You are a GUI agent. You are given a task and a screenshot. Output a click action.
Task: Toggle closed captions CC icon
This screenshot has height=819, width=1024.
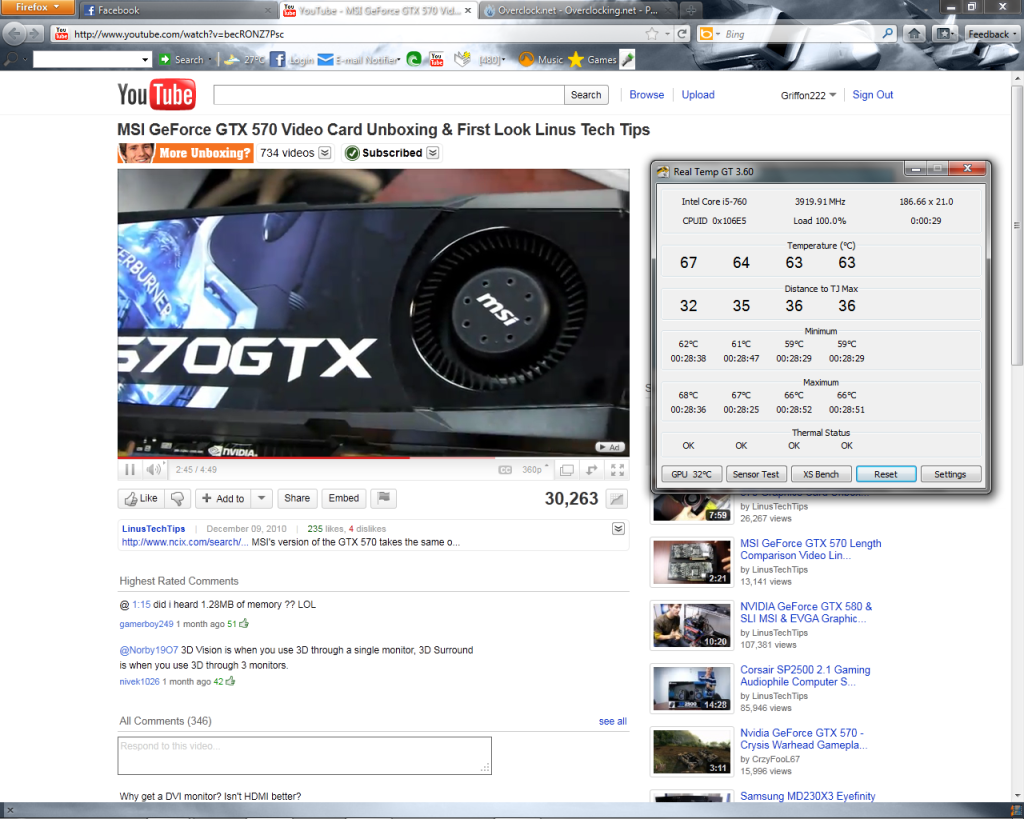click(x=505, y=470)
